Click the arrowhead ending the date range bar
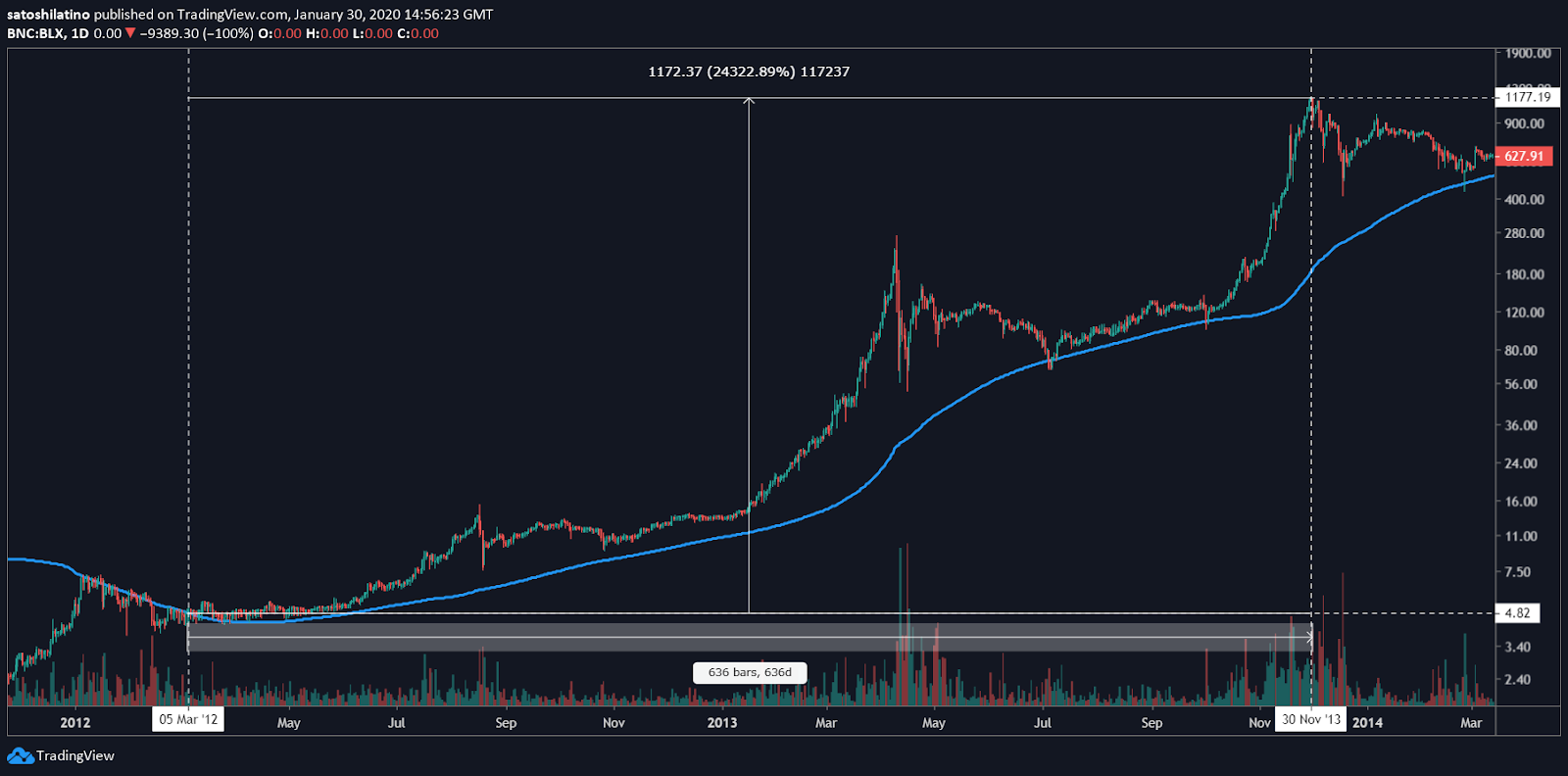1568x776 pixels. click(x=1308, y=637)
